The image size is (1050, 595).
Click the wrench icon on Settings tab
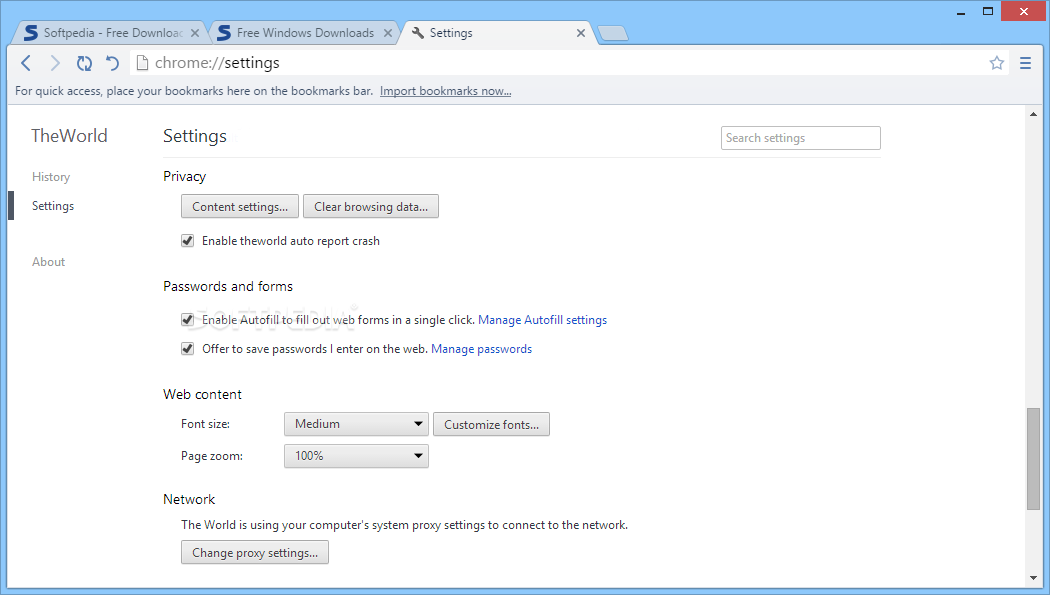click(x=418, y=33)
